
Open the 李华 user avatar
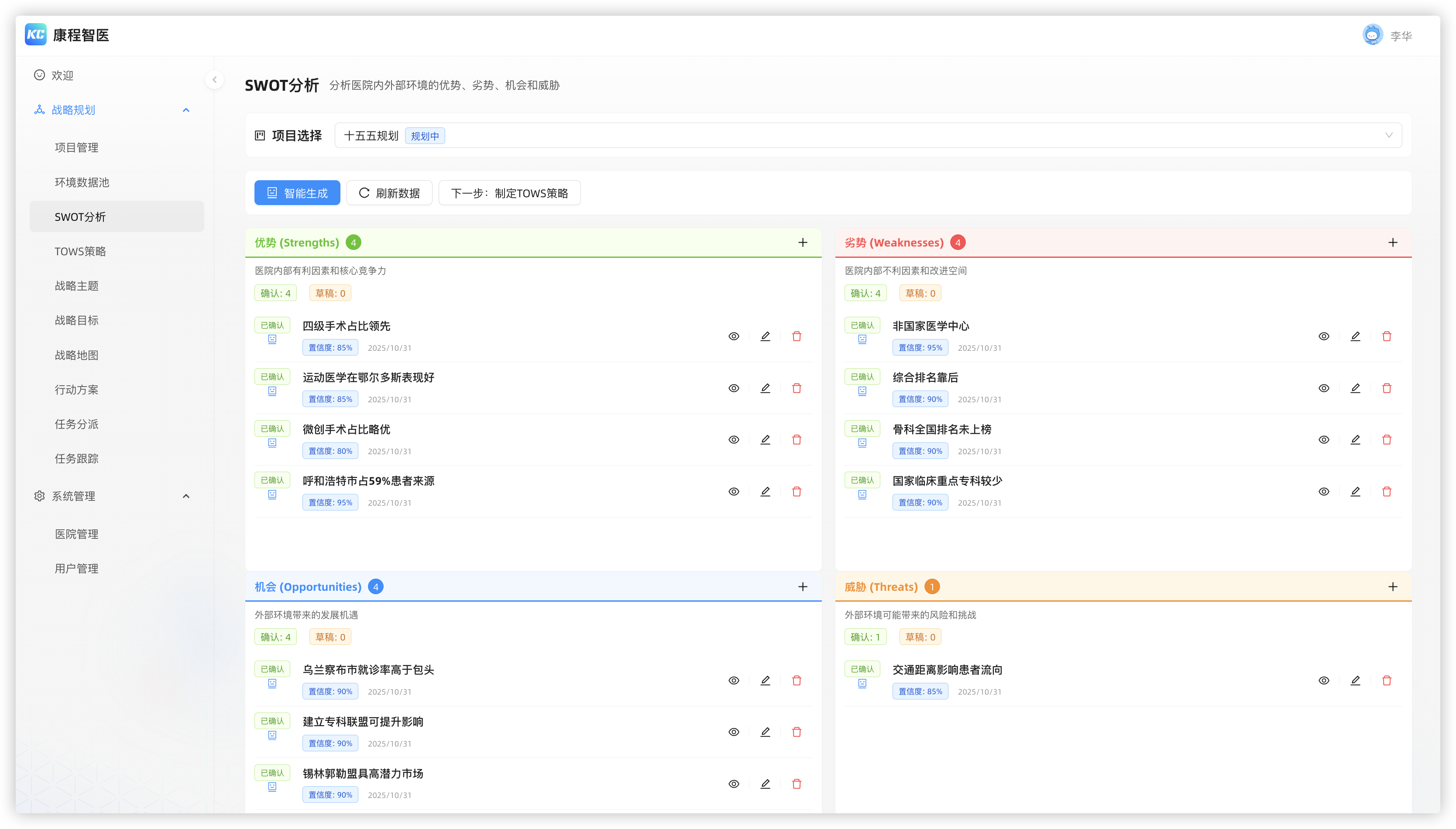tap(1372, 35)
